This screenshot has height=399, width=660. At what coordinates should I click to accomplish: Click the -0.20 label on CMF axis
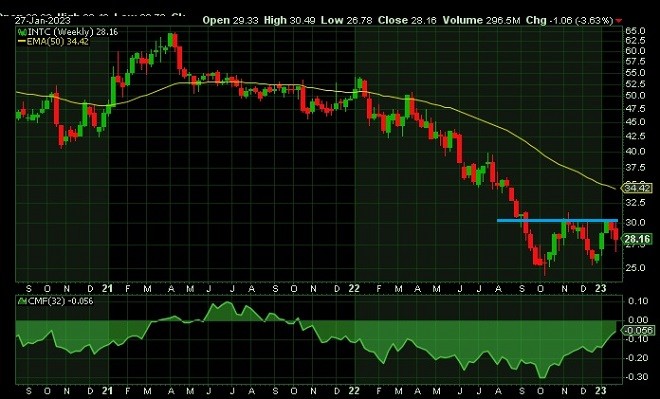point(636,358)
